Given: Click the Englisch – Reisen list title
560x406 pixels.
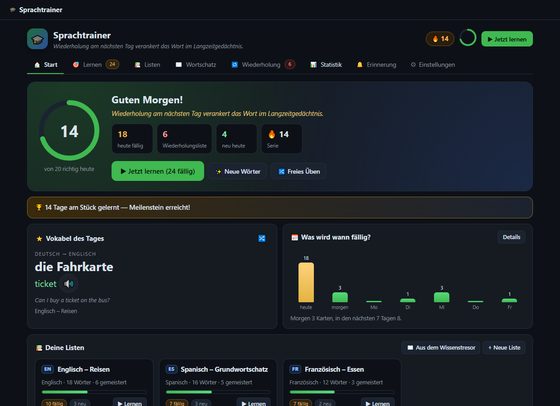Looking at the screenshot, I should 84,369.
